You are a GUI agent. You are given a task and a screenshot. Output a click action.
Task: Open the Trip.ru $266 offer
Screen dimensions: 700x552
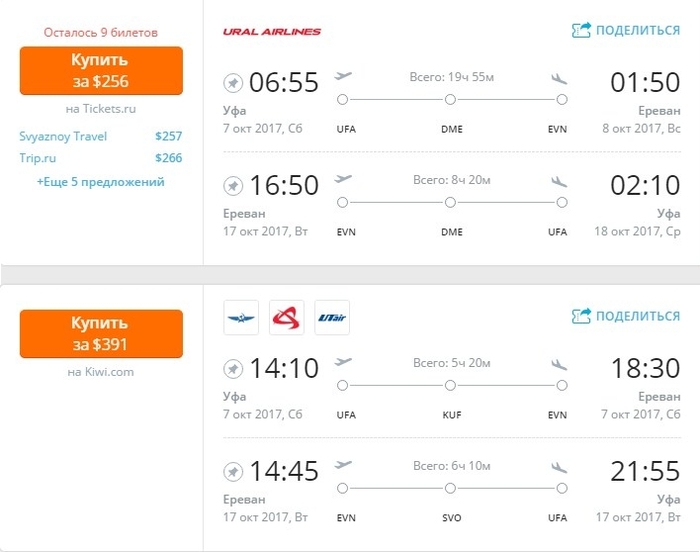(40, 157)
